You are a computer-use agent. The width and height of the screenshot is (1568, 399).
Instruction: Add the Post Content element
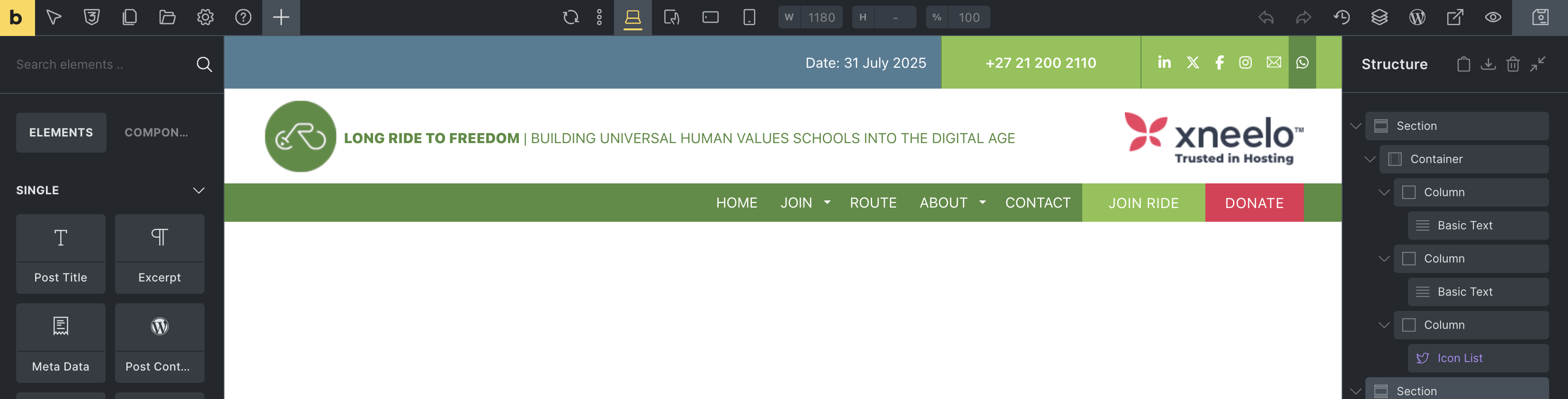point(160,343)
